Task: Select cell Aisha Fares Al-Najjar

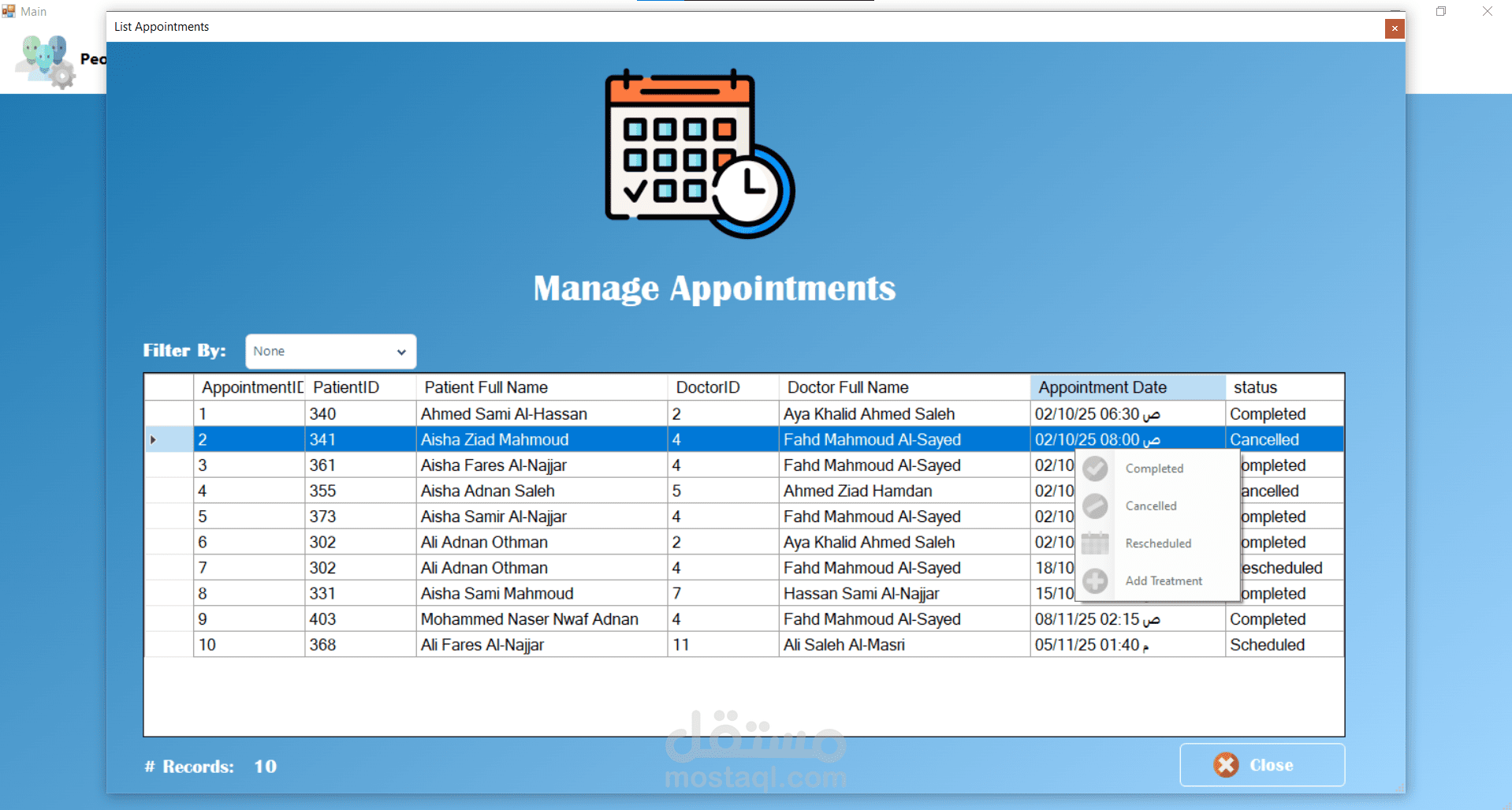Action: coord(542,465)
